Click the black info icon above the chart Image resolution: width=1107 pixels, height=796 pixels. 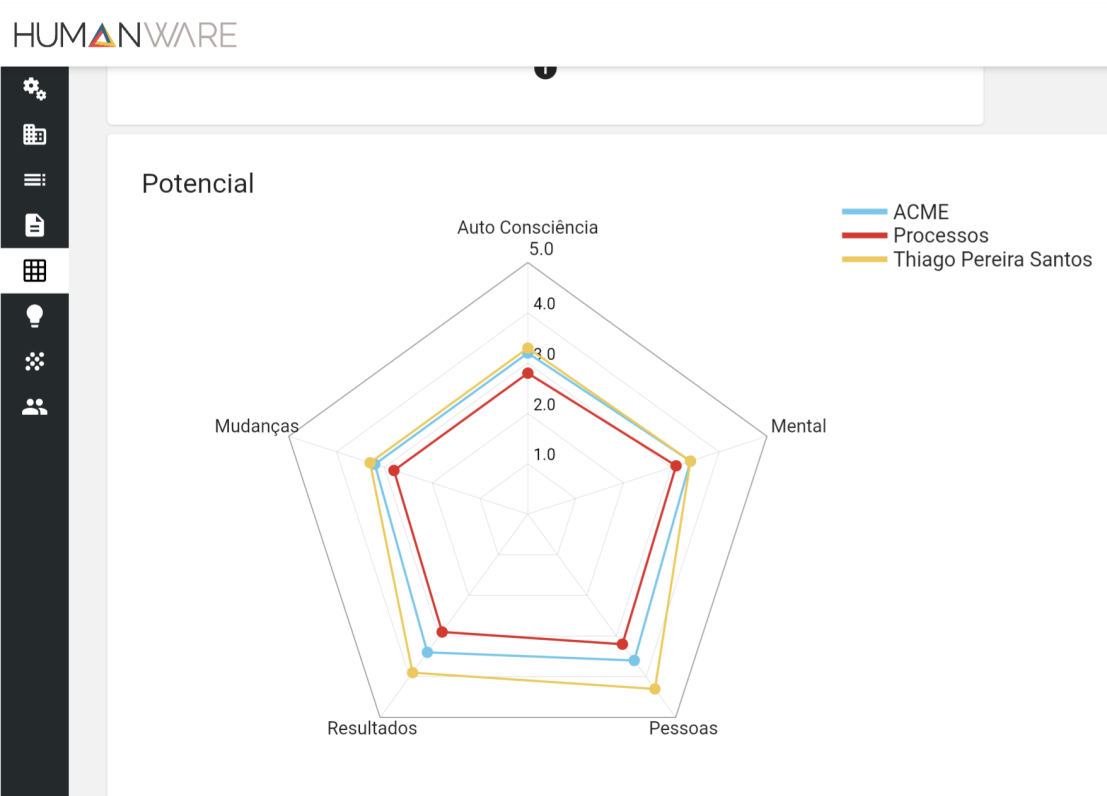[545, 69]
